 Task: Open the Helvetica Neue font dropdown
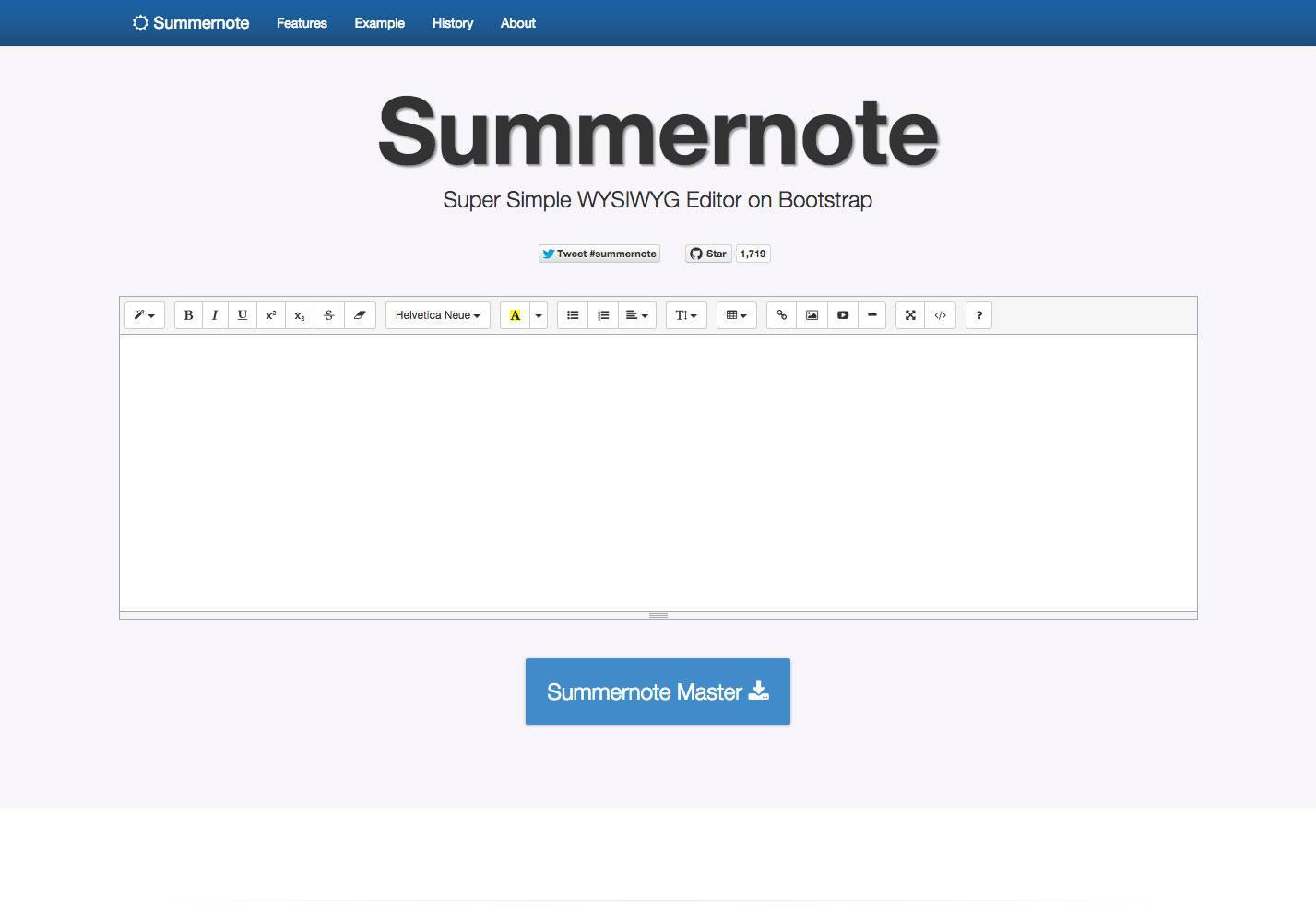438,315
